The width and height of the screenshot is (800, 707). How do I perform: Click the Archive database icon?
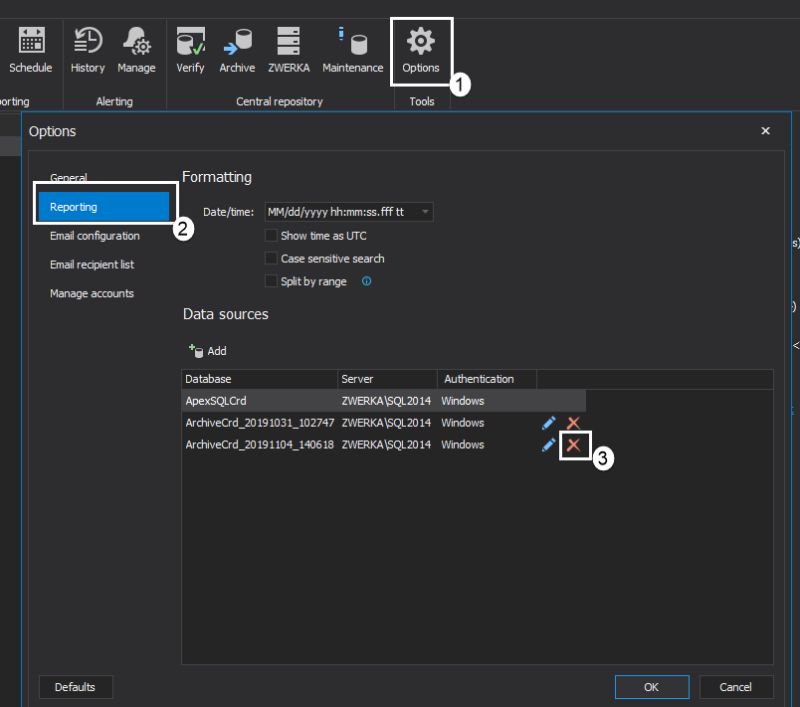(x=237, y=44)
